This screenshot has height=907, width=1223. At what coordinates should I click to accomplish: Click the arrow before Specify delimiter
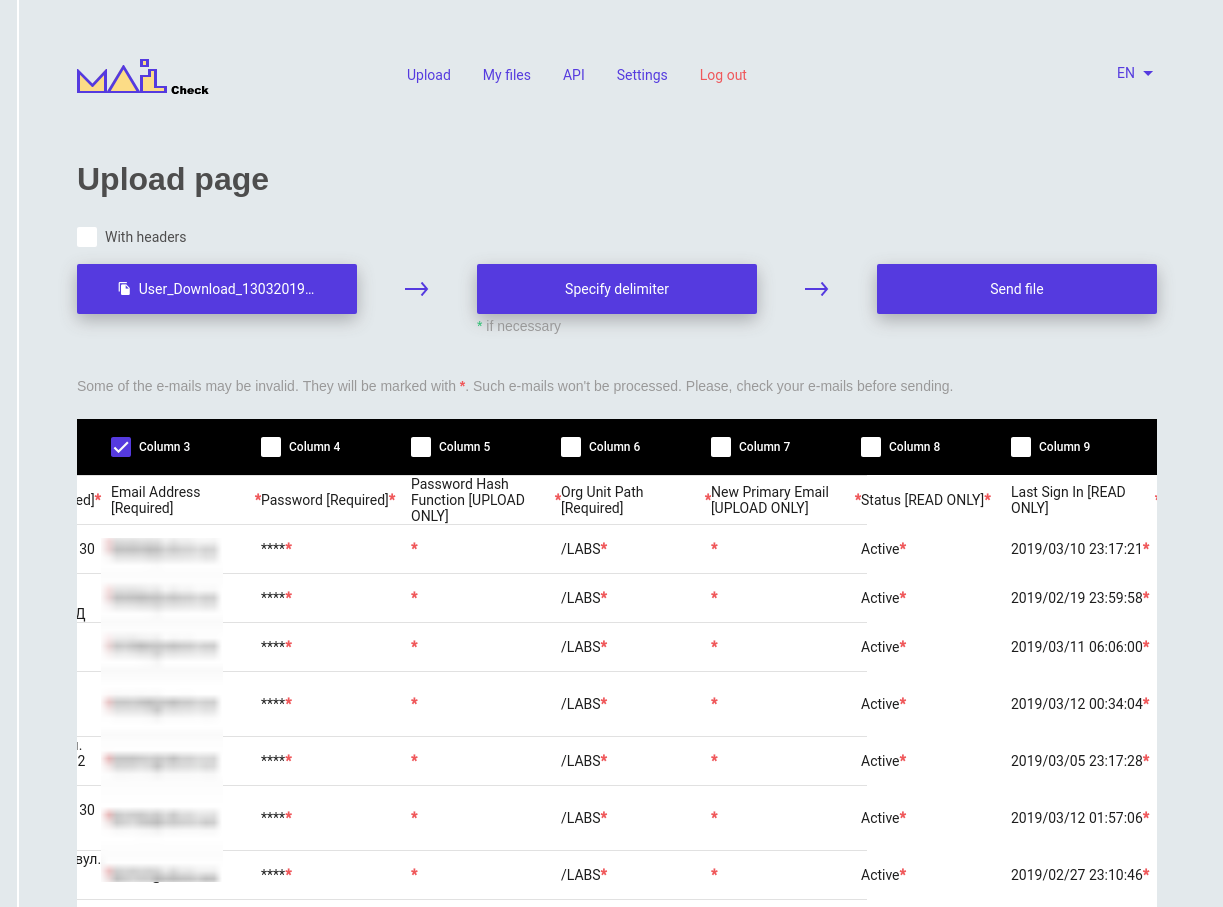pos(417,289)
